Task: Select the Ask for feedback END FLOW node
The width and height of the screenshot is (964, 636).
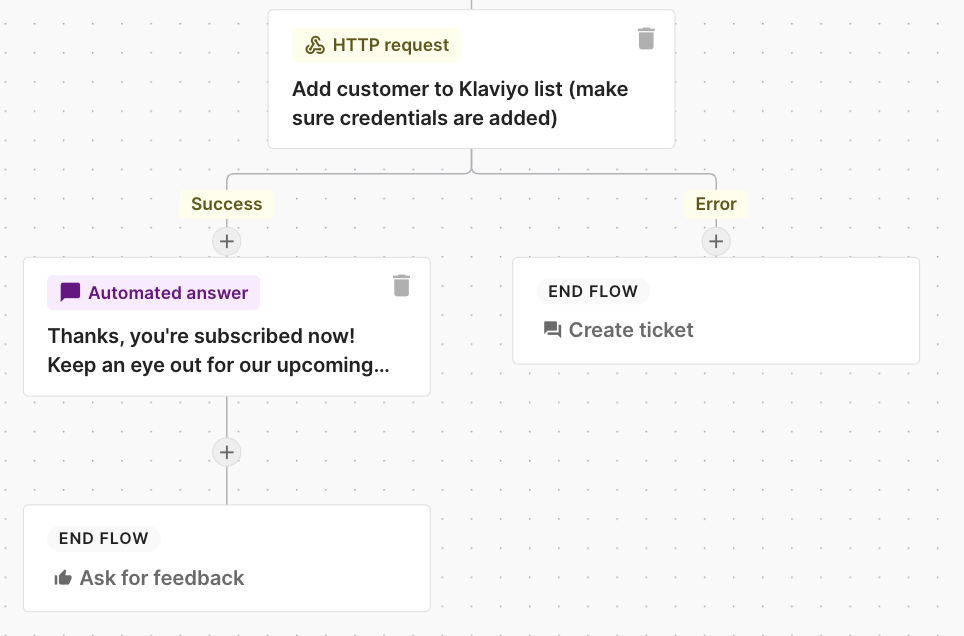Action: pyautogui.click(x=227, y=558)
